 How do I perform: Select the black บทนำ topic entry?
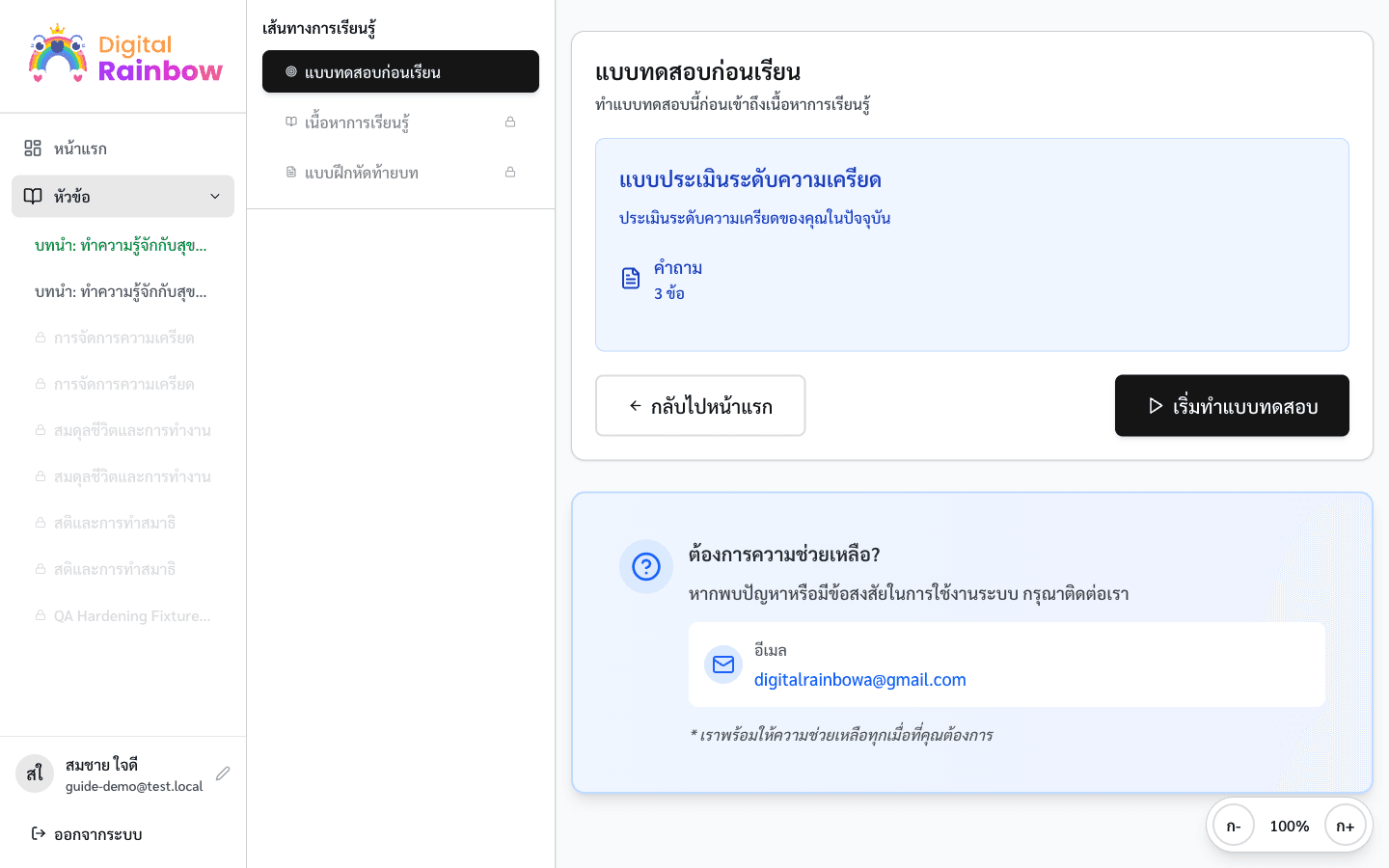tap(123, 291)
